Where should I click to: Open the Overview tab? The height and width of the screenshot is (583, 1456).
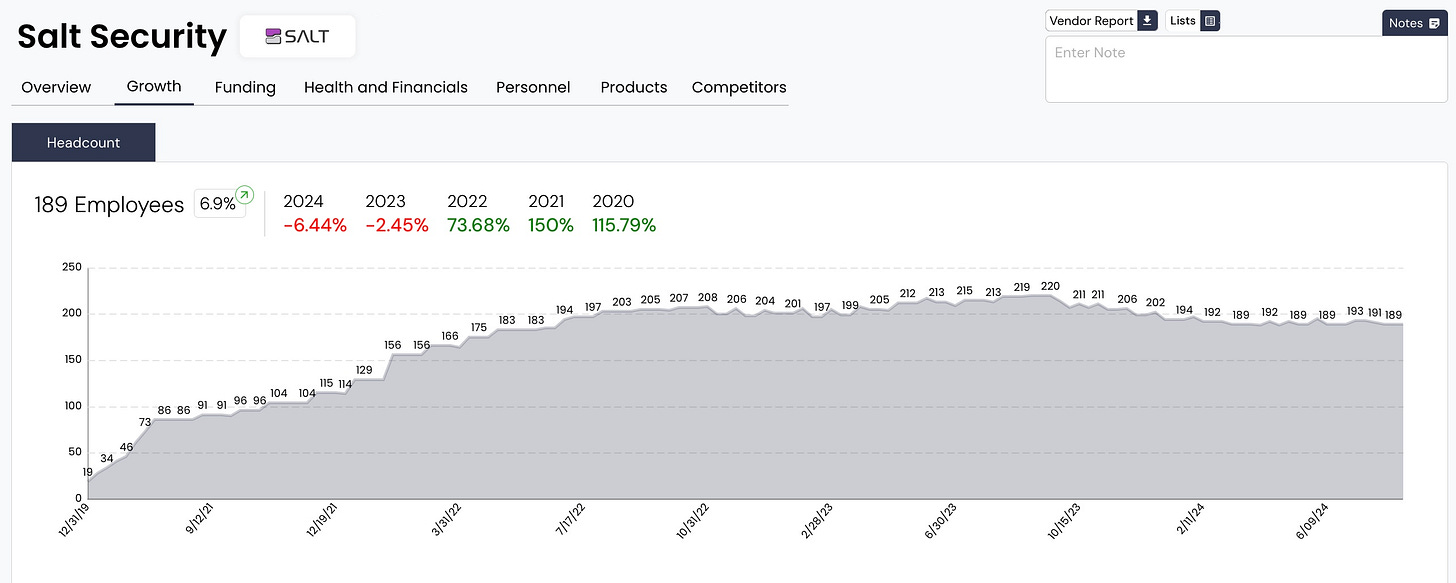pos(56,87)
